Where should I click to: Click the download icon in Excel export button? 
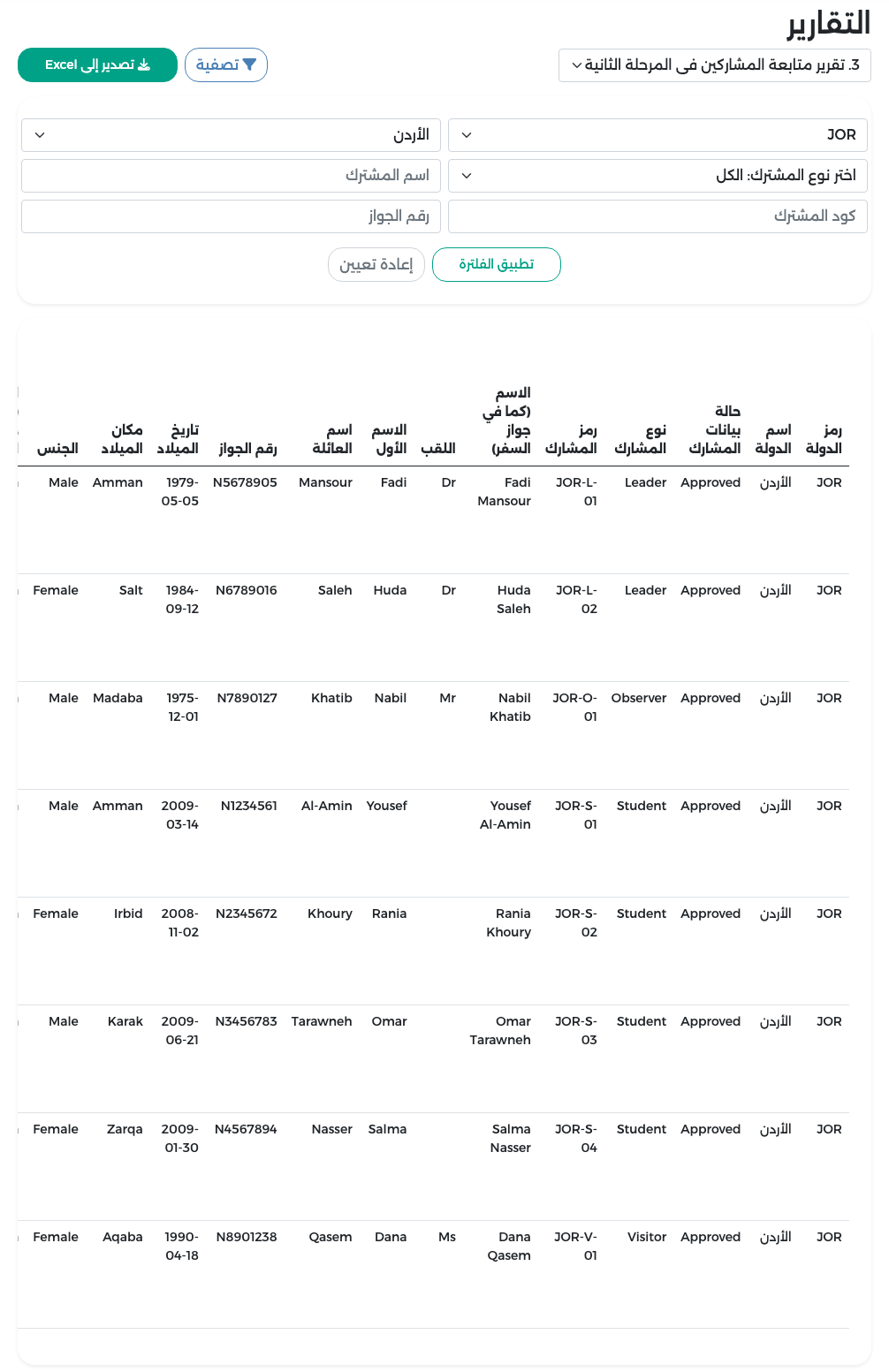[x=144, y=65]
